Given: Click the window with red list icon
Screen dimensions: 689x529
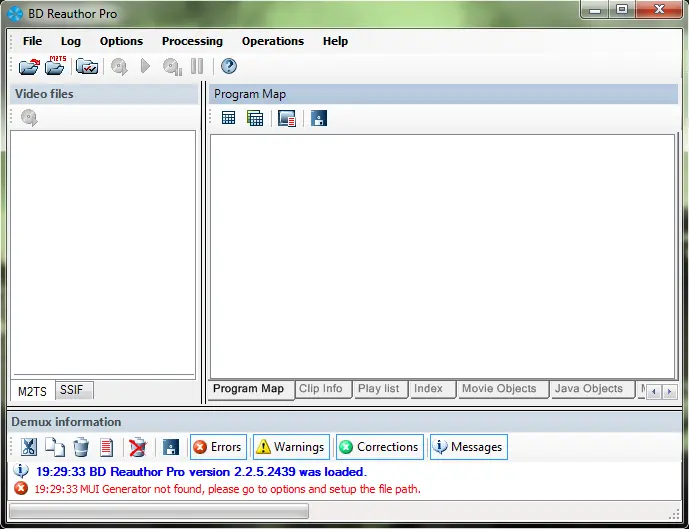Looking at the screenshot, I should [x=286, y=118].
